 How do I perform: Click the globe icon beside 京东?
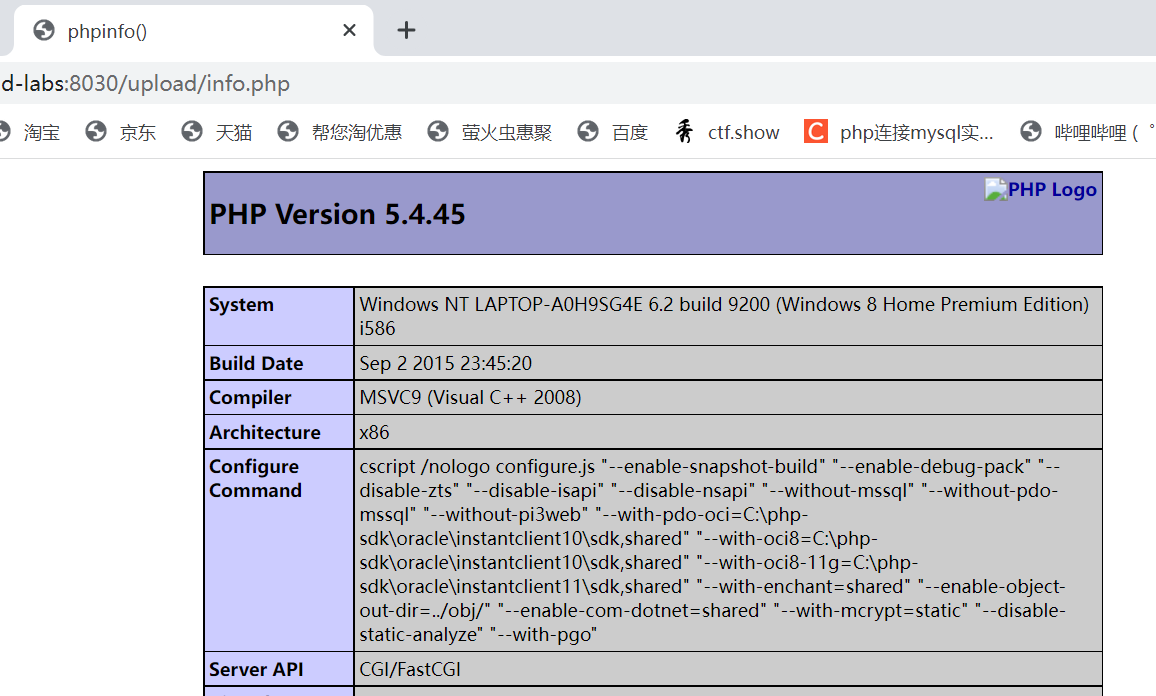click(96, 132)
